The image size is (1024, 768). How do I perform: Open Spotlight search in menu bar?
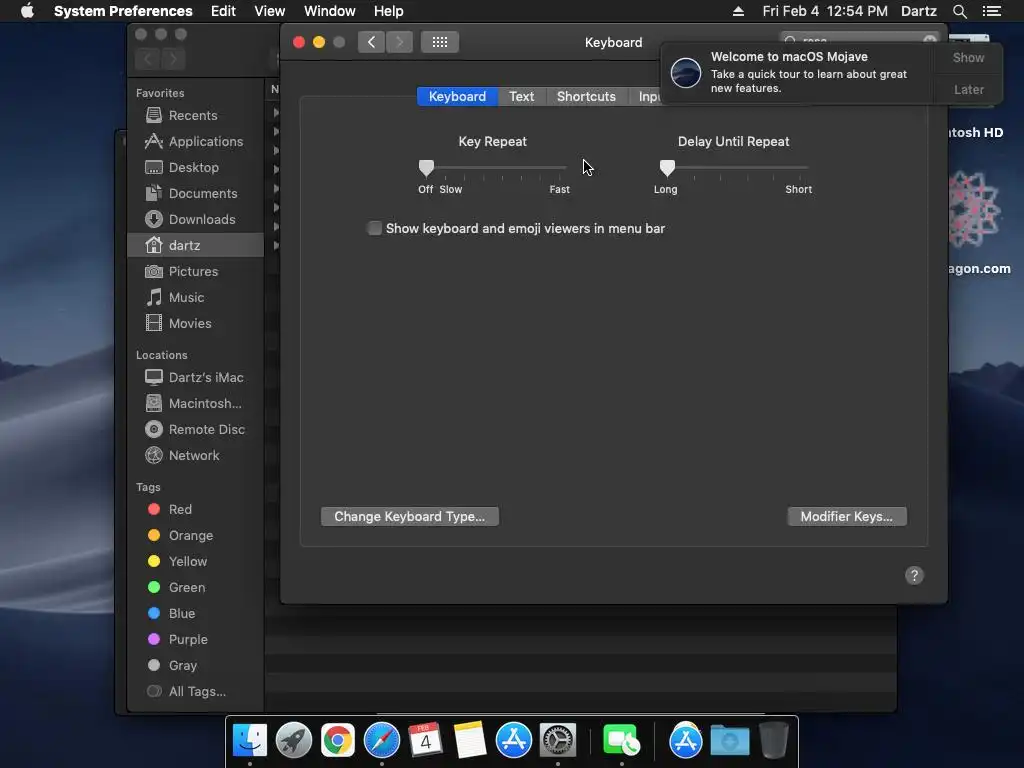click(959, 11)
